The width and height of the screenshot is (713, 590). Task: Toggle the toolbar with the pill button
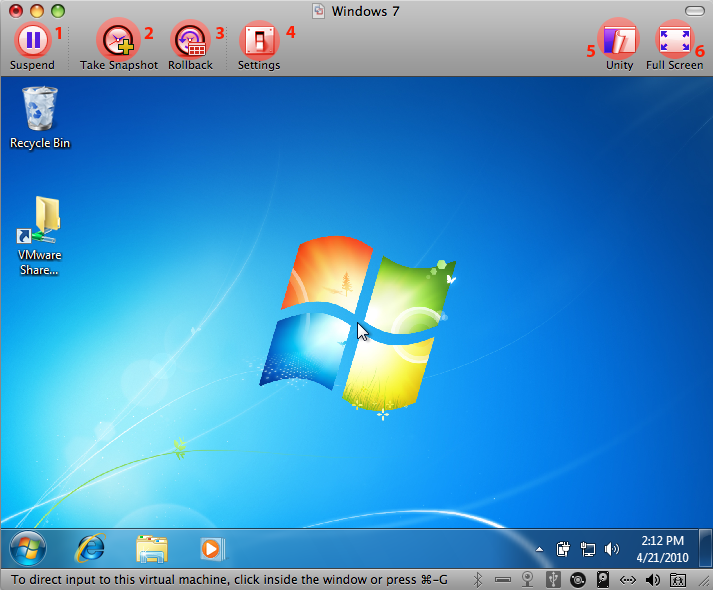tap(694, 11)
